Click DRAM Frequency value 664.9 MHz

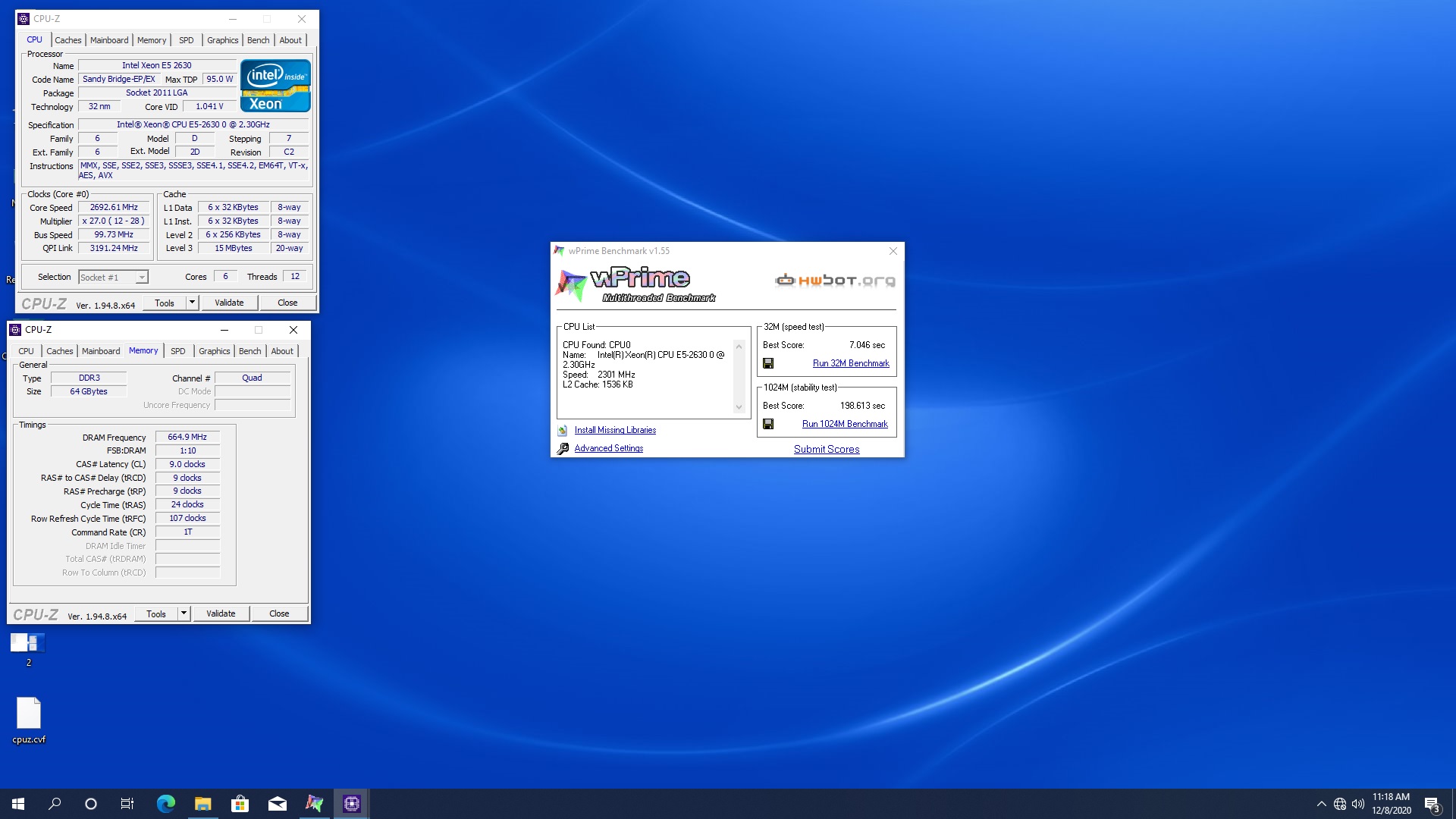click(187, 437)
